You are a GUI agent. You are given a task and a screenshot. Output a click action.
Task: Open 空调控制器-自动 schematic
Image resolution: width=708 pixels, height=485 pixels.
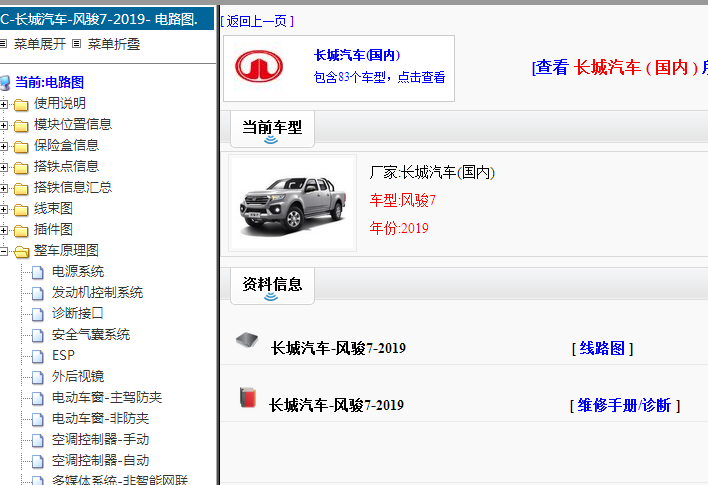100,460
